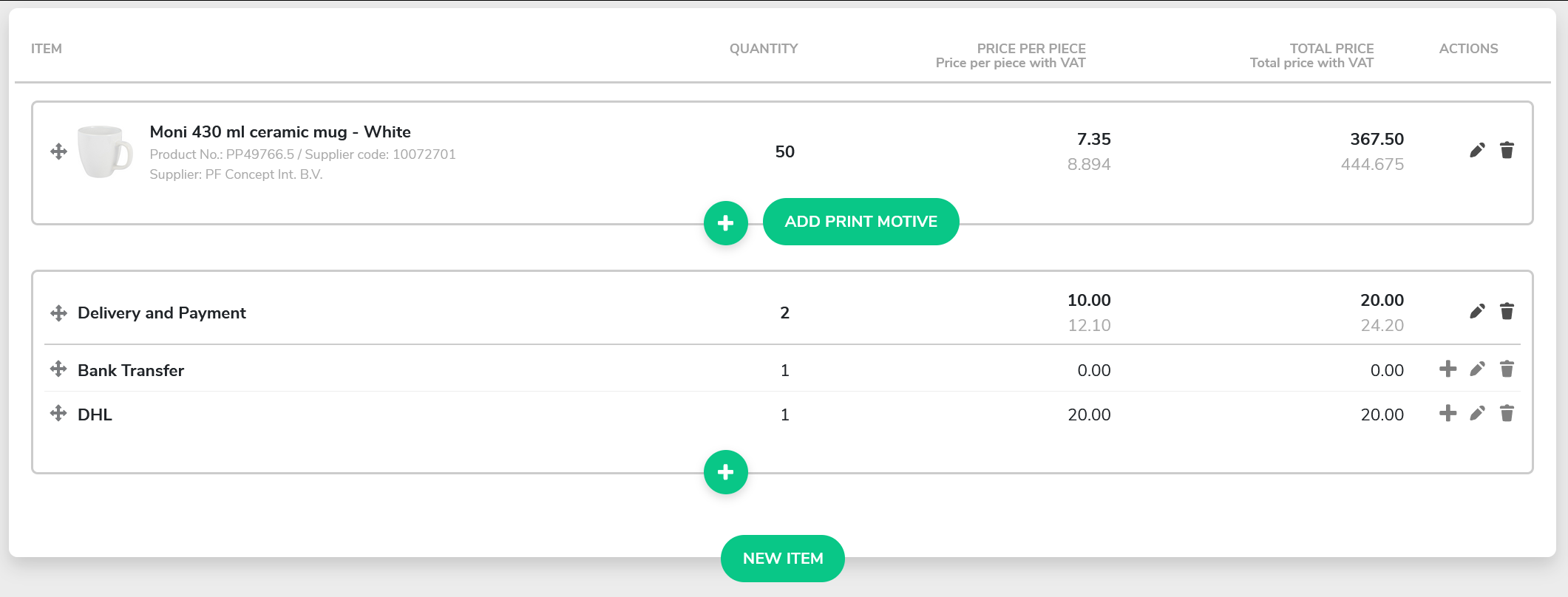This screenshot has width=1568, height=597.
Task: Click the move handle beside DHL
Action: click(x=58, y=413)
